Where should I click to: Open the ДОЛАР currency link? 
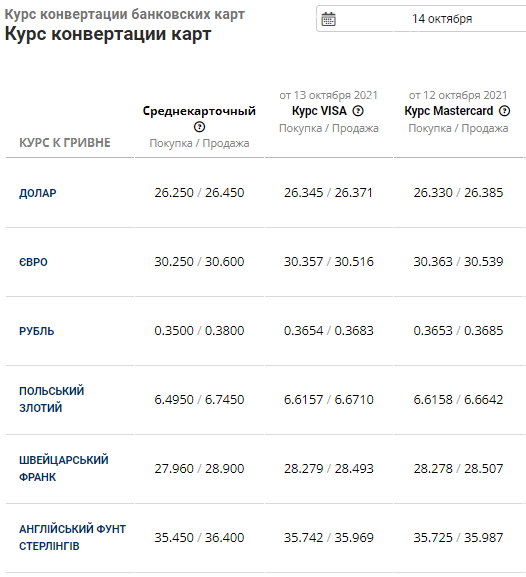[x=38, y=193]
